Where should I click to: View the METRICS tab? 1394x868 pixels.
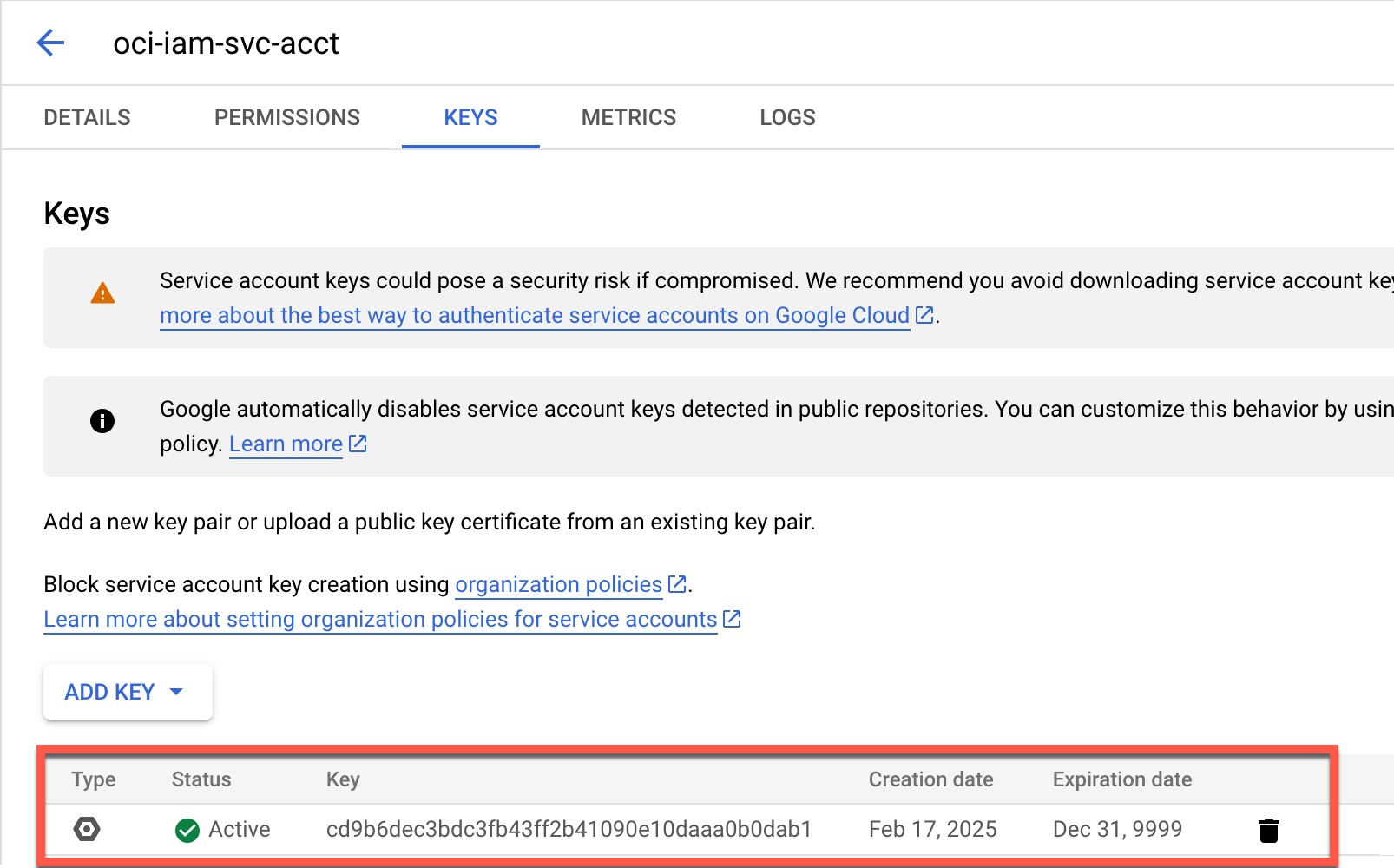click(628, 117)
